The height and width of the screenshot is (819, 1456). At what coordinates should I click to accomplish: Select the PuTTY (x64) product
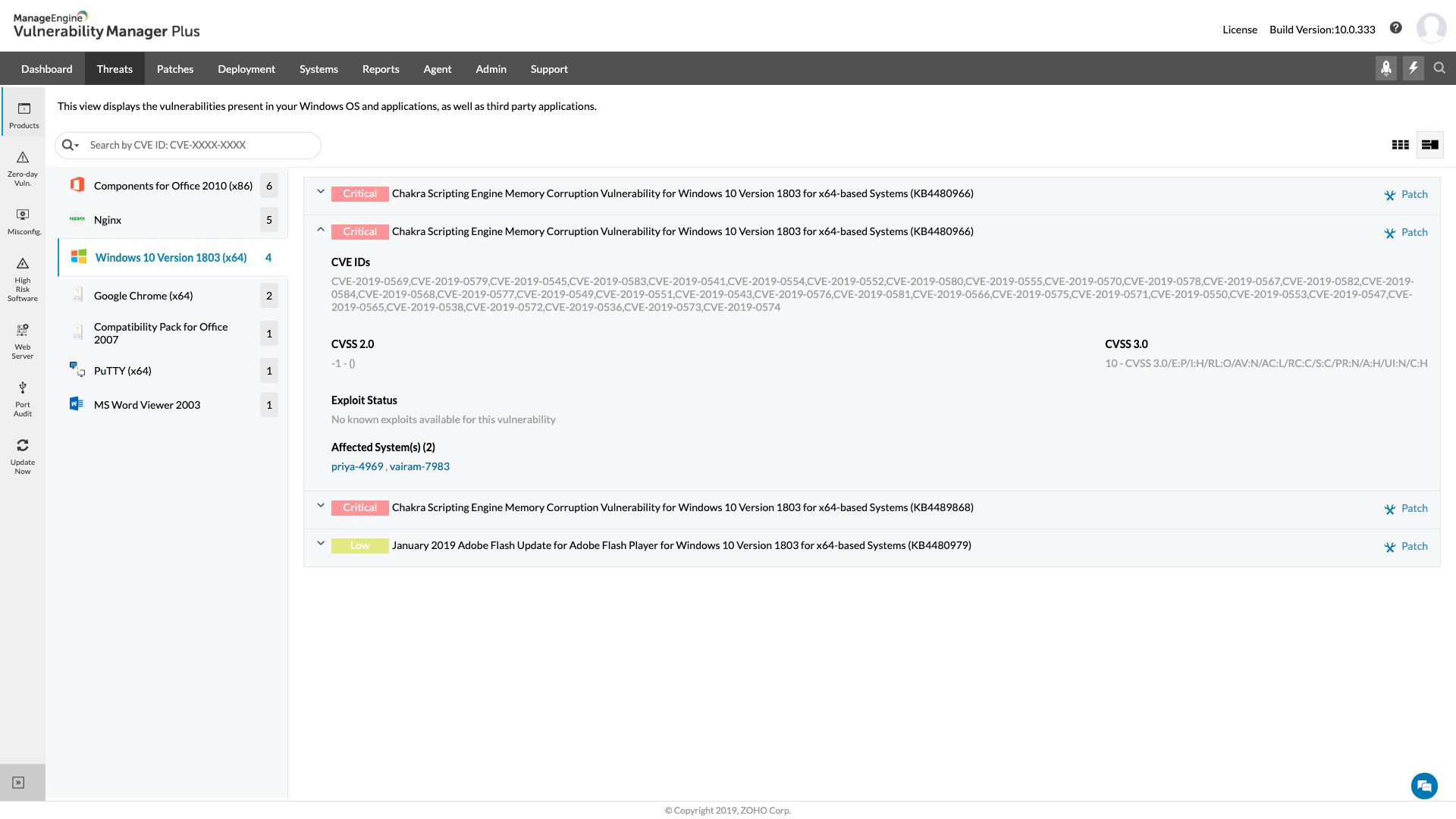[173, 370]
